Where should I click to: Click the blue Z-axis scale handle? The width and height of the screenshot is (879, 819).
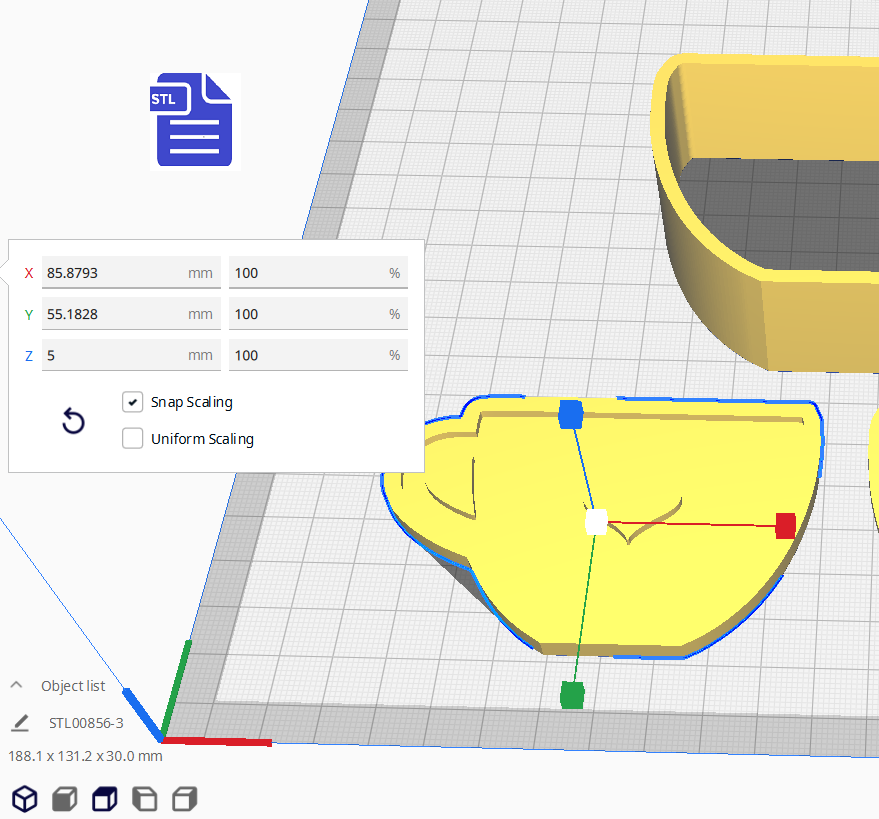coord(570,414)
